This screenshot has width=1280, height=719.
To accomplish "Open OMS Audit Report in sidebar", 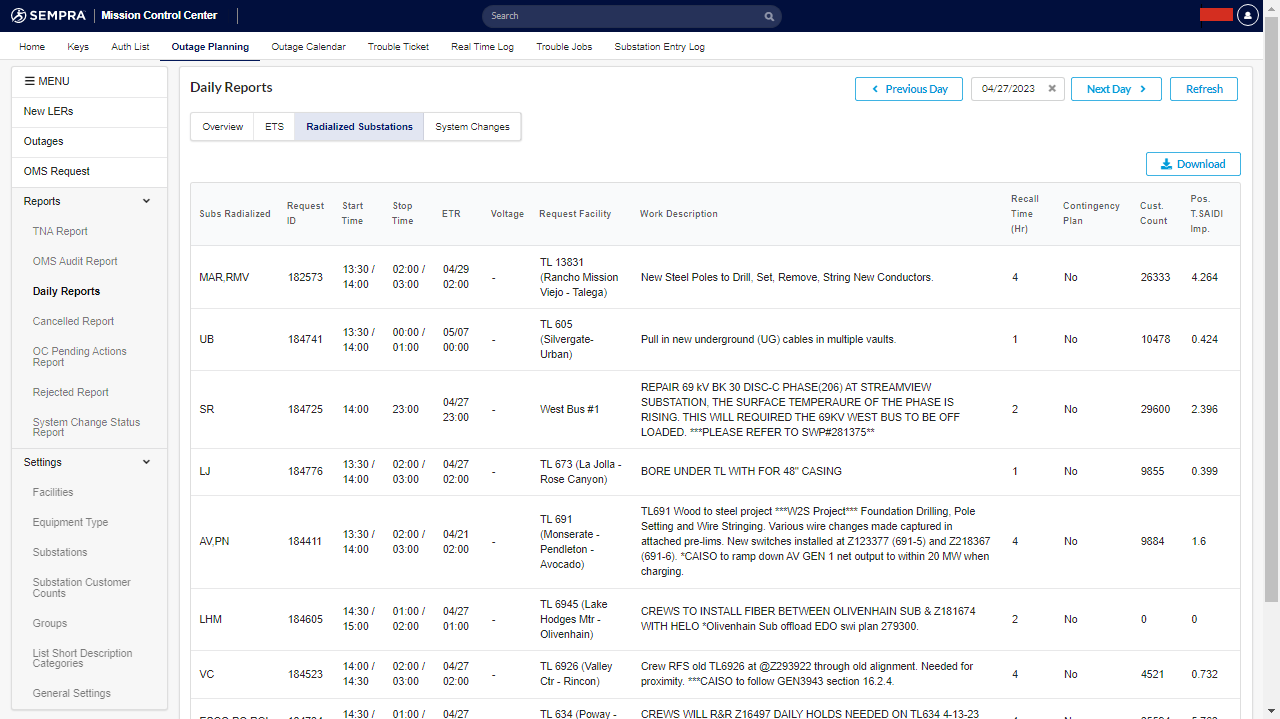I will point(75,261).
